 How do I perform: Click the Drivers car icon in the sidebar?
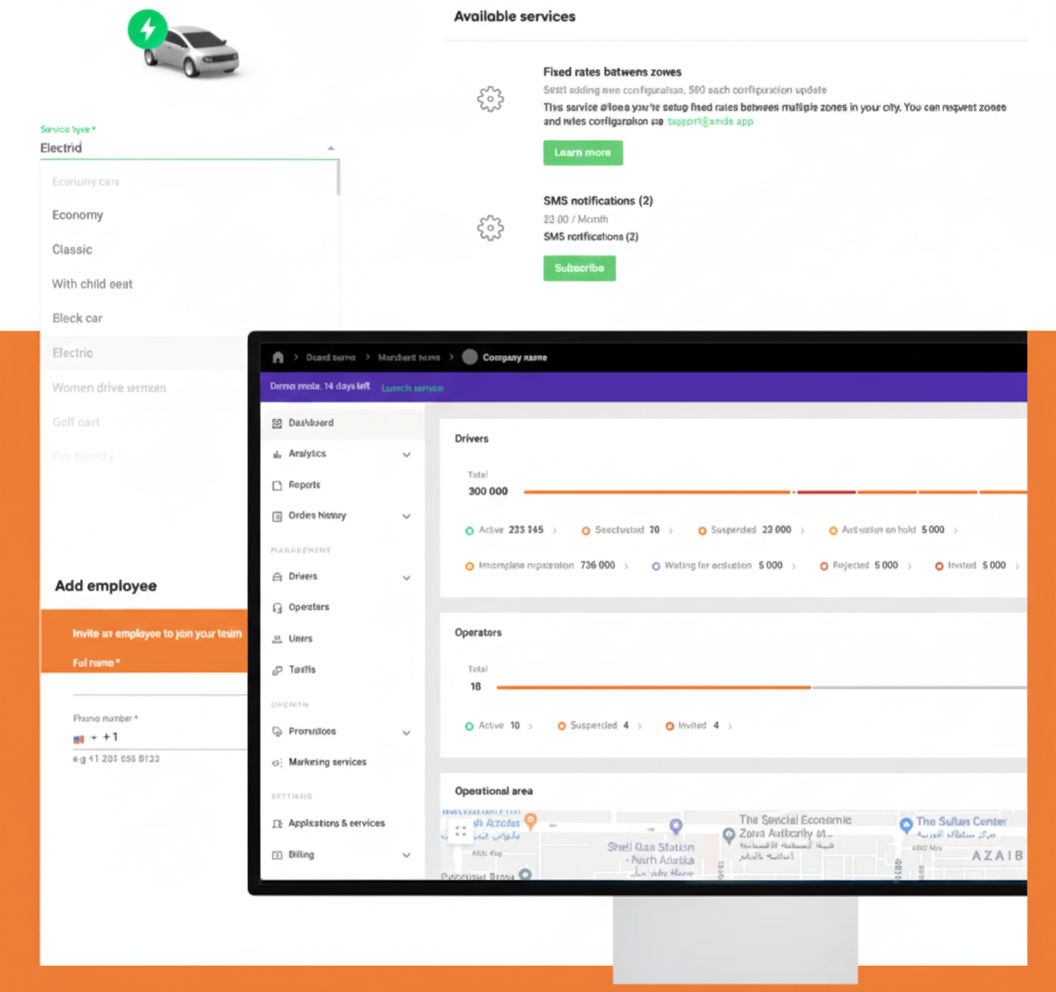pos(277,577)
